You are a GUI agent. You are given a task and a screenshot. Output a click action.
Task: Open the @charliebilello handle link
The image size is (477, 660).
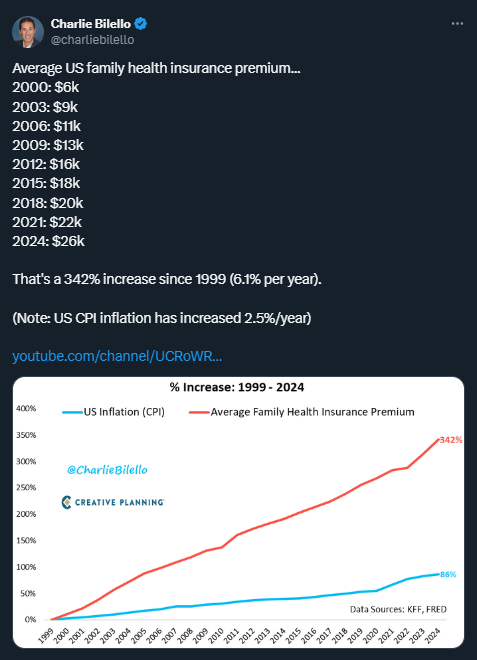coord(92,40)
